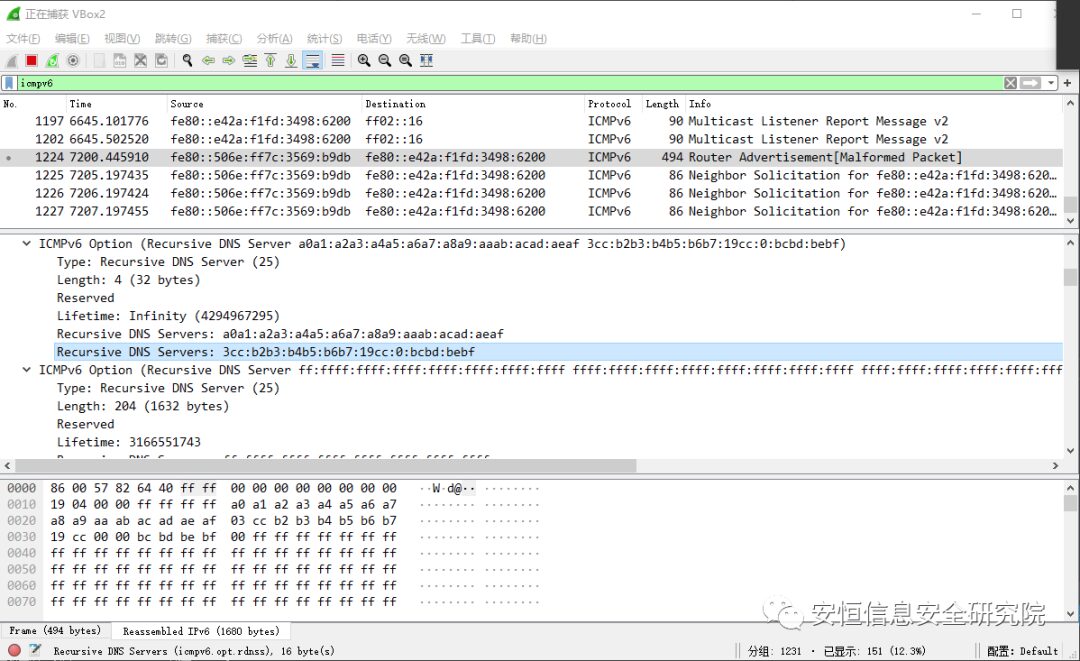This screenshot has height=661, width=1080.
Task: Click the open capture file icon
Action: [99, 61]
